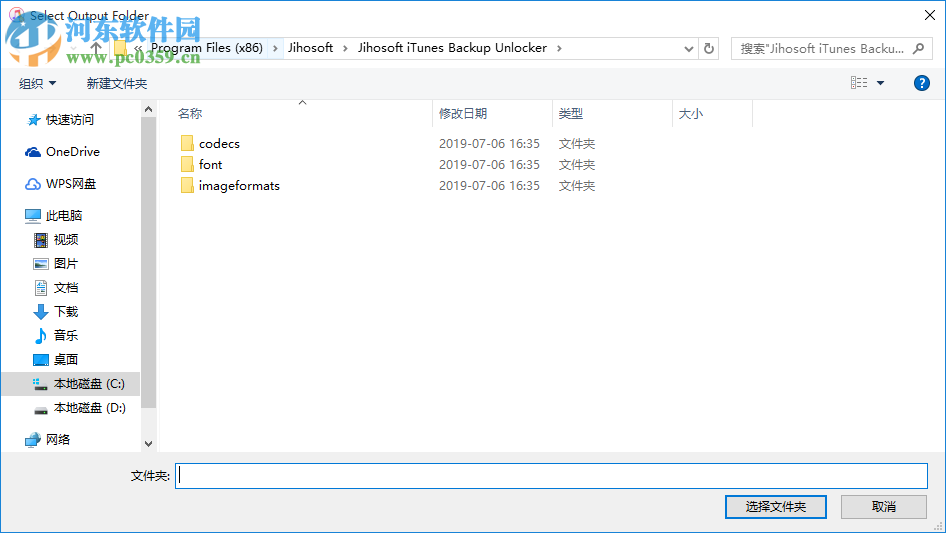The height and width of the screenshot is (533, 946).
Task: Click the 下载 download arrow icon
Action: [40, 312]
